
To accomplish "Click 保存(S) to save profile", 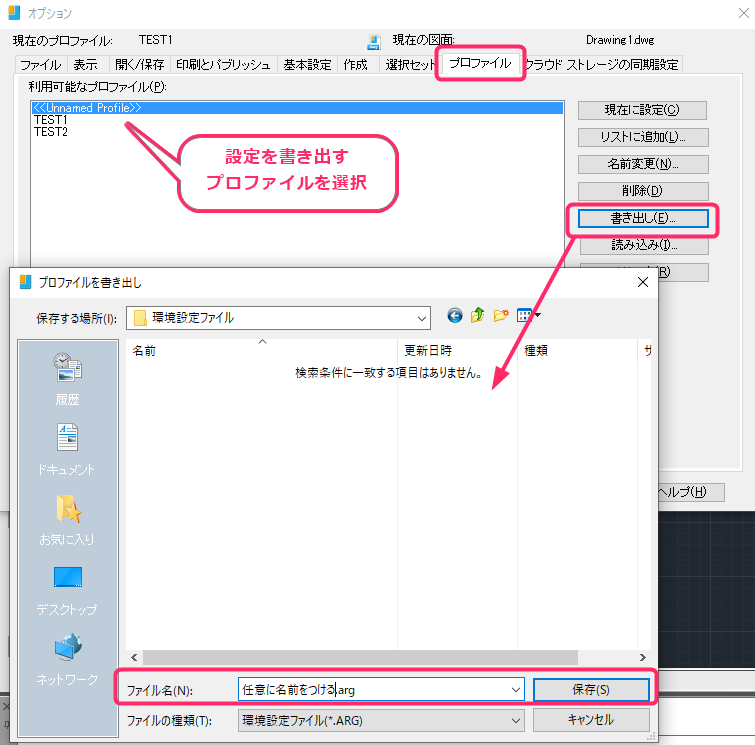I will [591, 690].
